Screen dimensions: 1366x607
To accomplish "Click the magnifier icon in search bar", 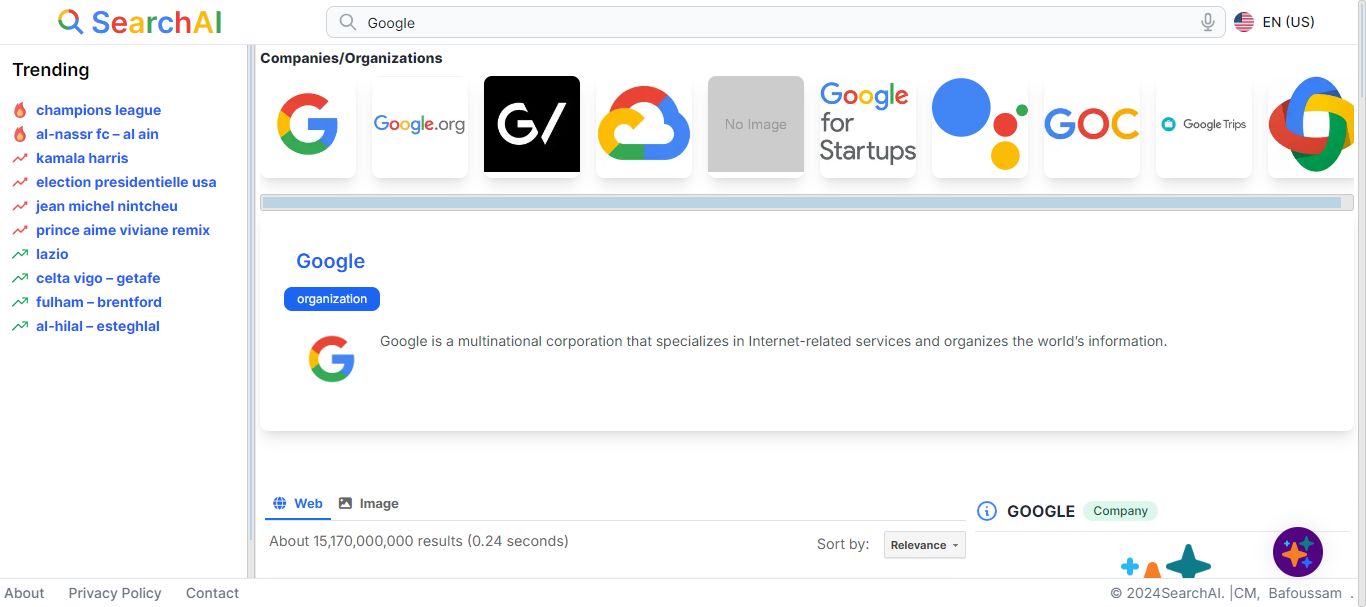I will point(347,22).
